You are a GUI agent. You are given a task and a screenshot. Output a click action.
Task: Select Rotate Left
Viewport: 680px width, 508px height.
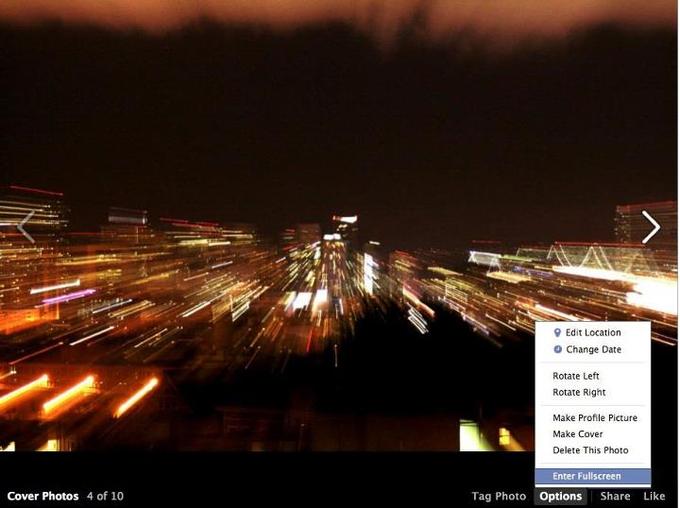tap(593, 376)
